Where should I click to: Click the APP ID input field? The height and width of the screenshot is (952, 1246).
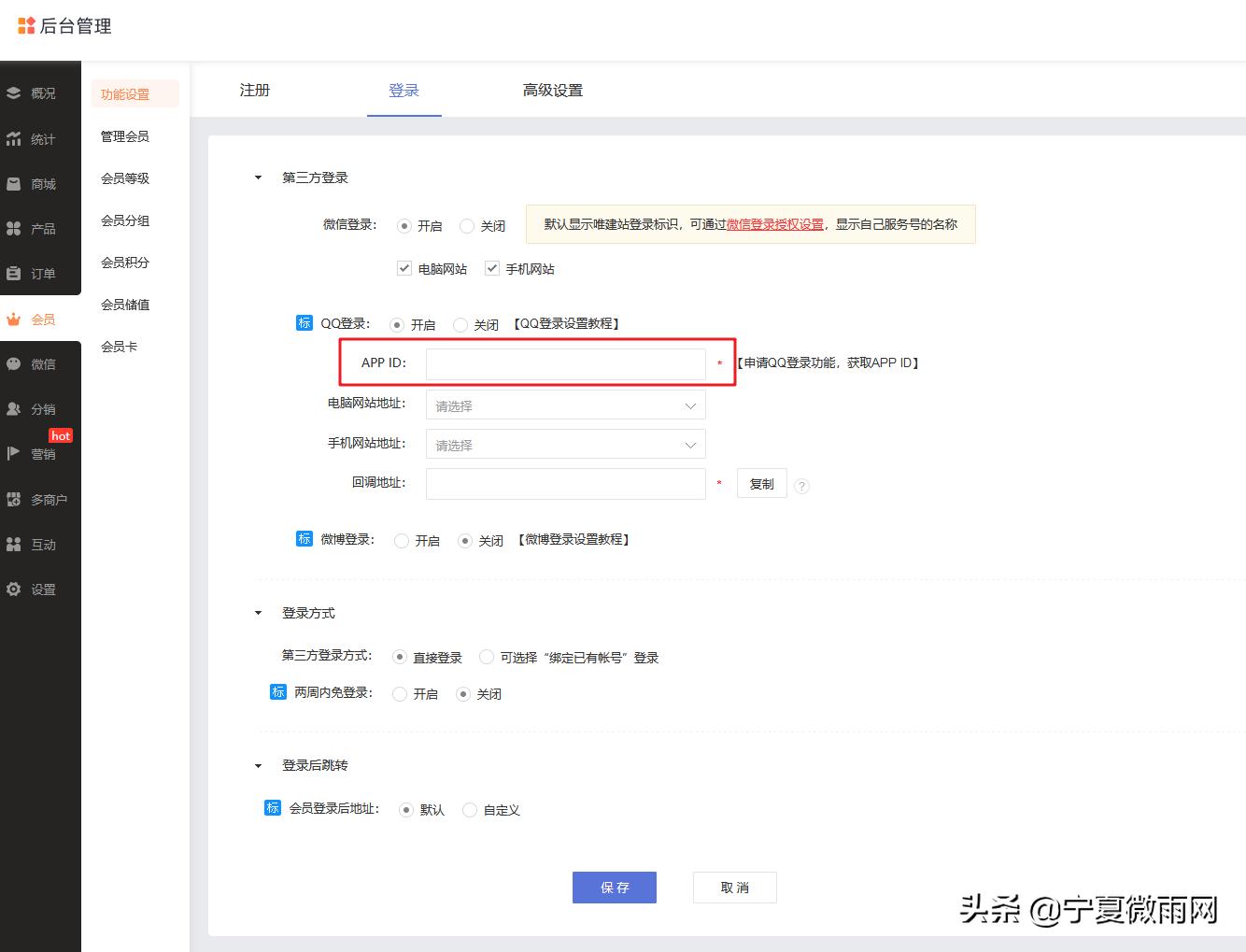click(565, 364)
